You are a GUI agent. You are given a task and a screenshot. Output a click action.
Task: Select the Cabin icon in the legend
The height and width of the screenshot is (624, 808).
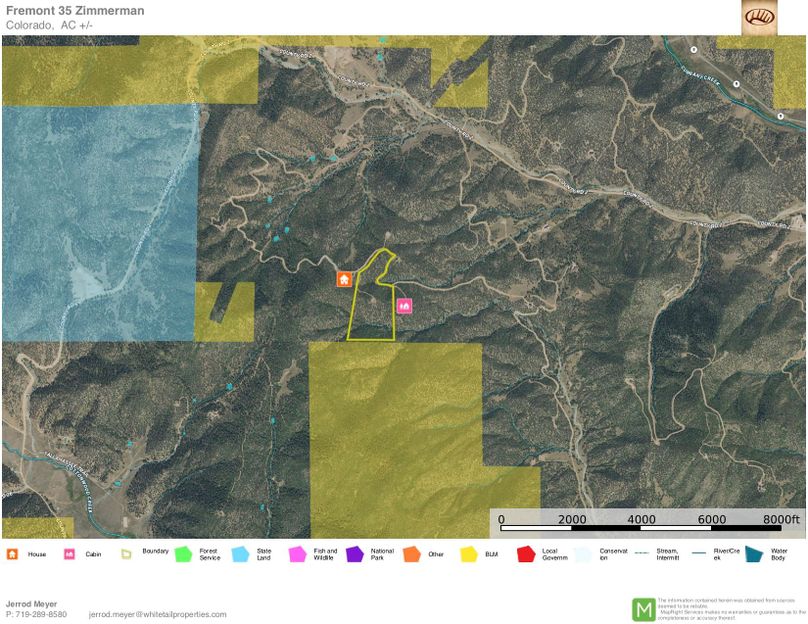[x=70, y=553]
